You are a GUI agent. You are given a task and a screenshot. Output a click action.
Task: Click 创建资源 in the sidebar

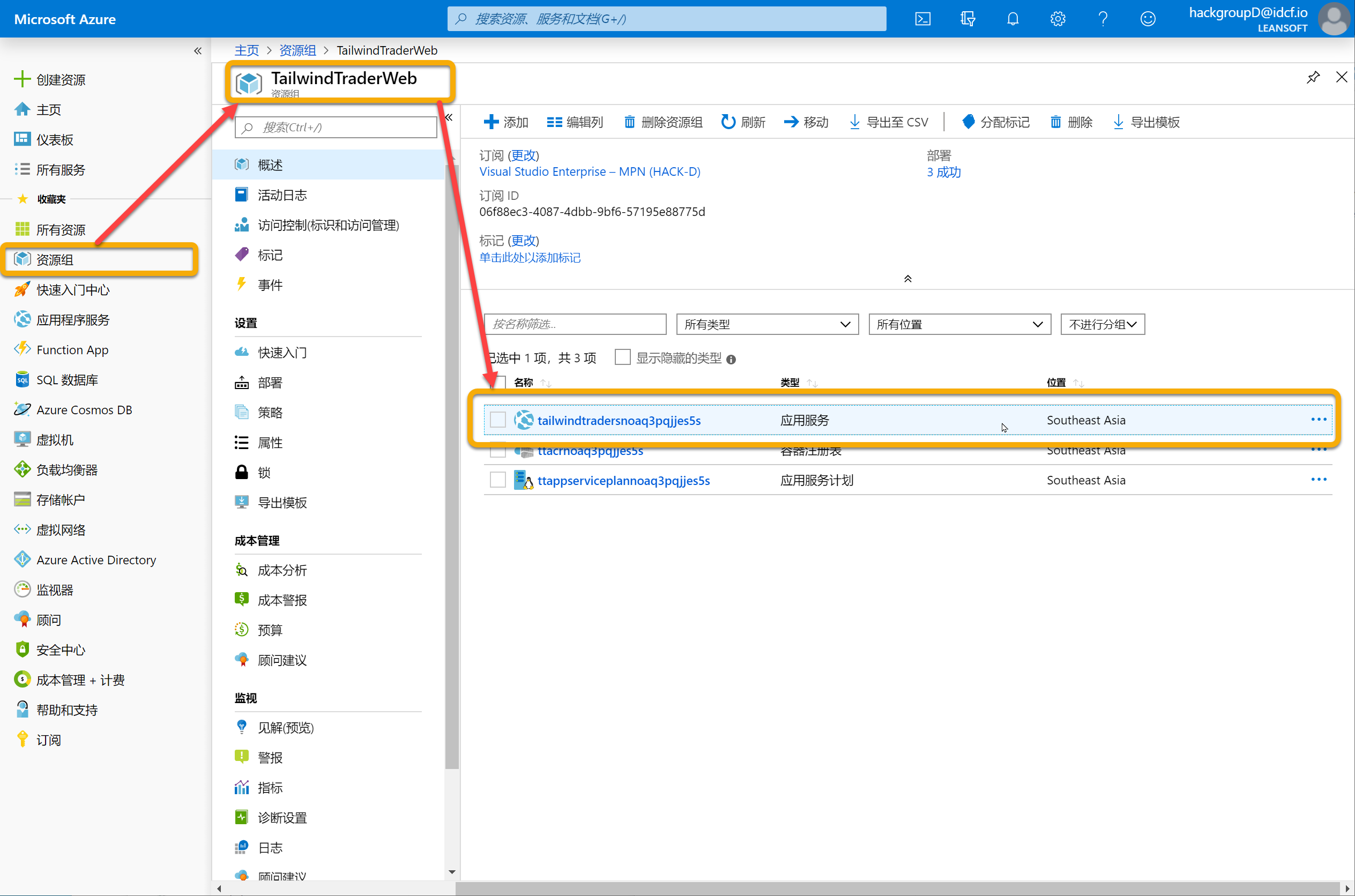pos(50,79)
